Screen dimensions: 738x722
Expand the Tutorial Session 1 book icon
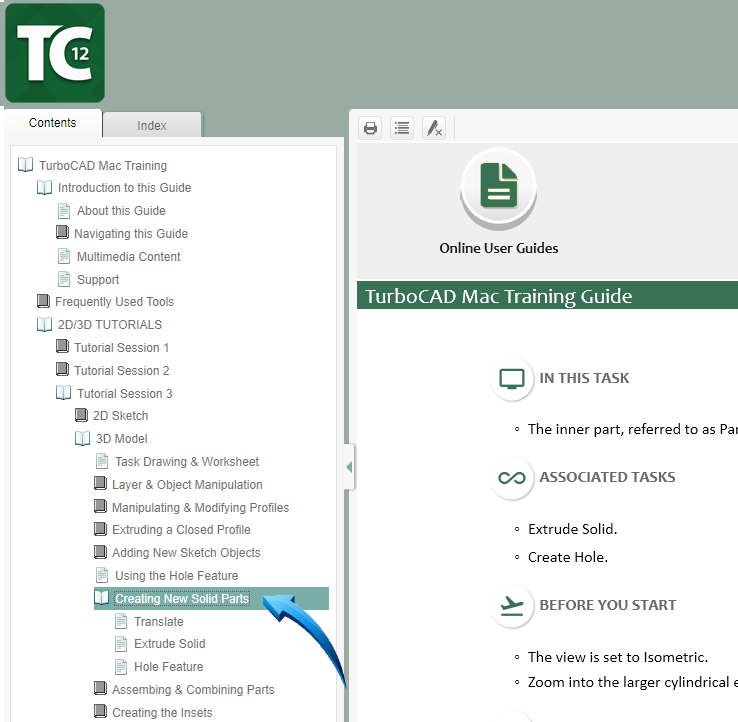click(62, 346)
